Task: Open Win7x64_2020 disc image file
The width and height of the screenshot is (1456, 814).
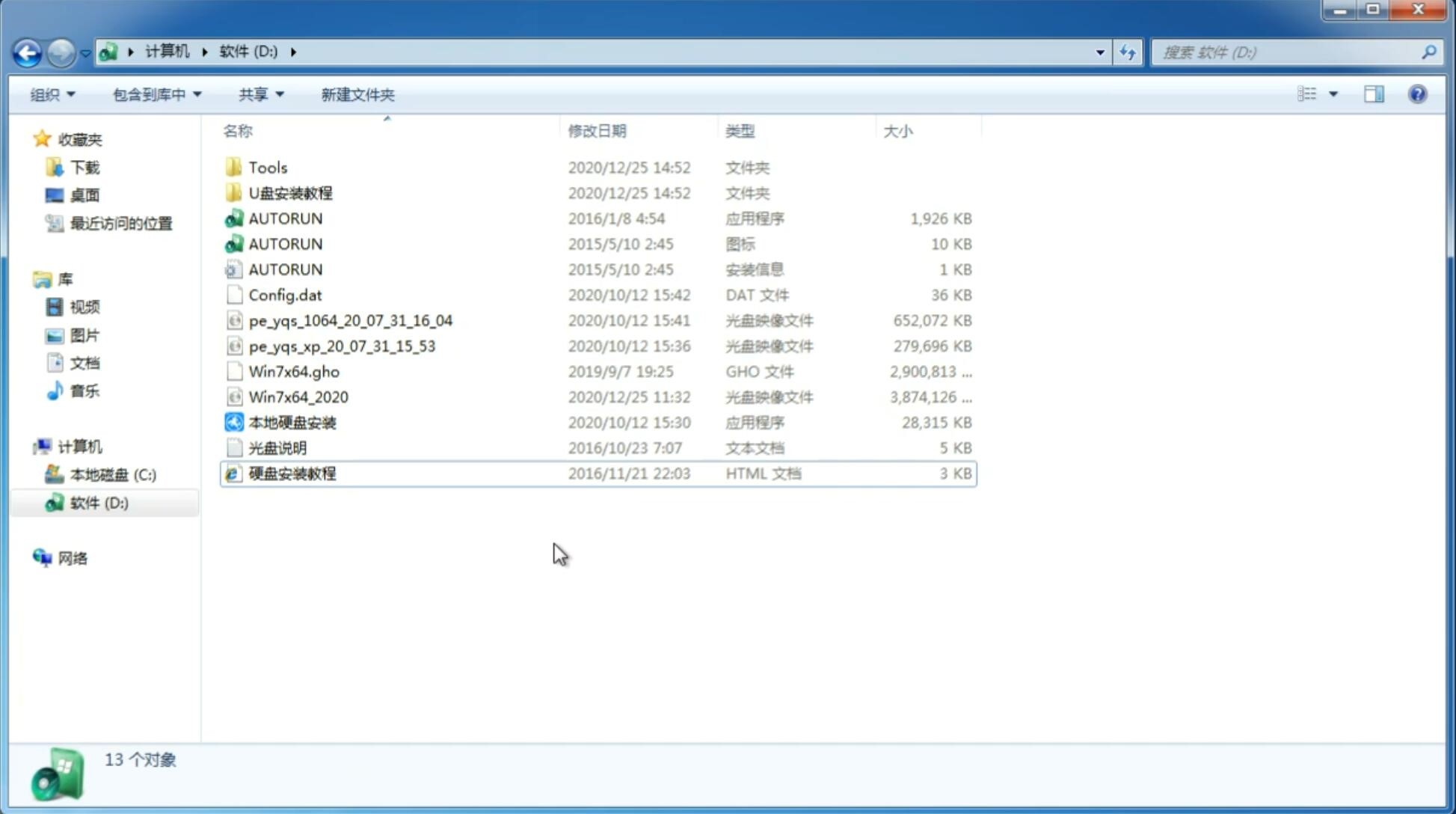Action: click(298, 397)
